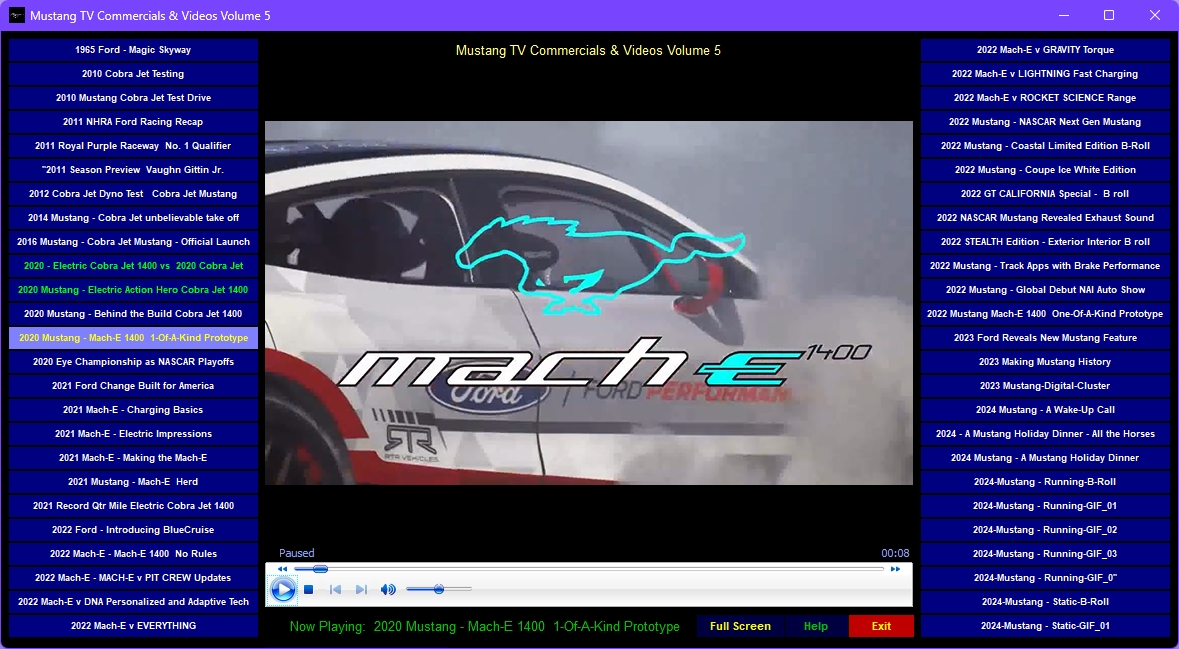The width and height of the screenshot is (1179, 649).
Task: Play 2022 Mach-E 1400 No Rules
Action: (x=133, y=554)
